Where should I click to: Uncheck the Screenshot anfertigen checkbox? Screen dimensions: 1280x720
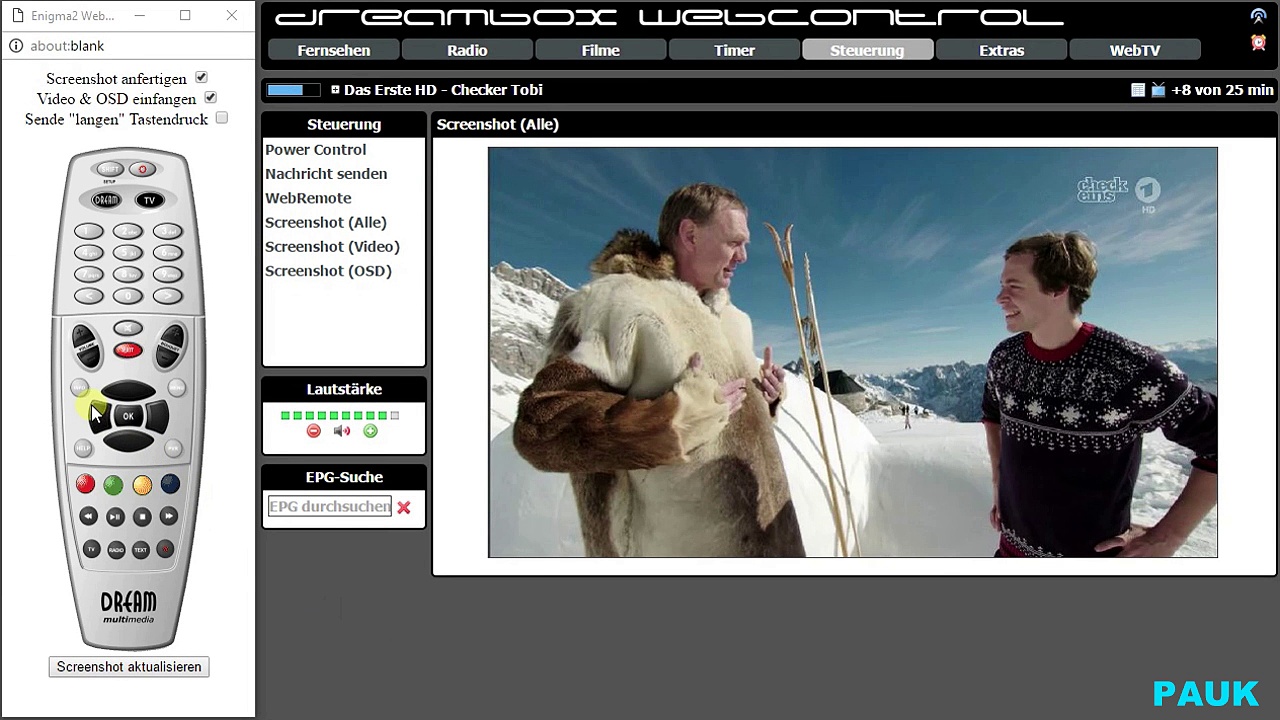(201, 78)
